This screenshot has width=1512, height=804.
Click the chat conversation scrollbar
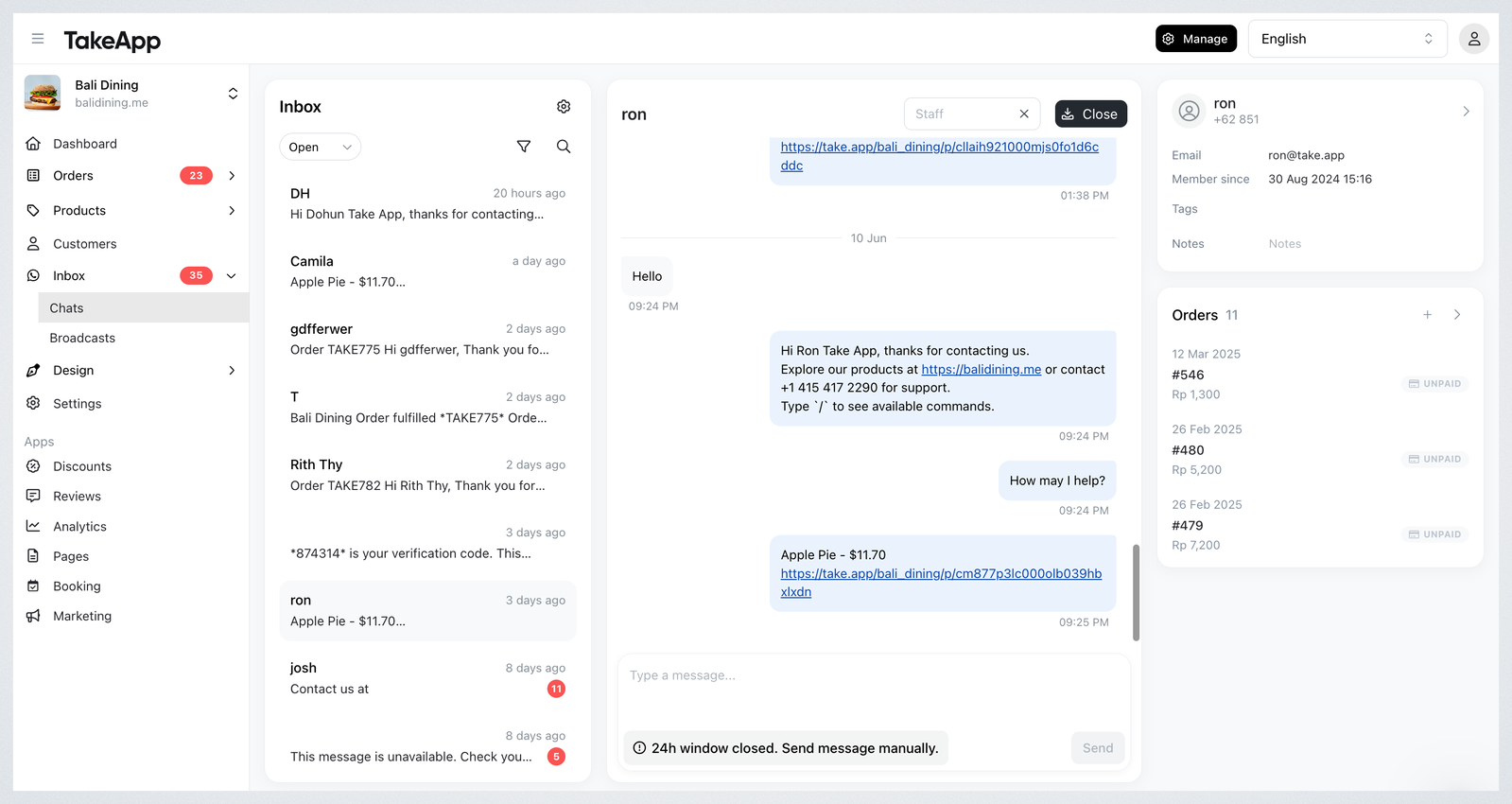tap(1136, 592)
